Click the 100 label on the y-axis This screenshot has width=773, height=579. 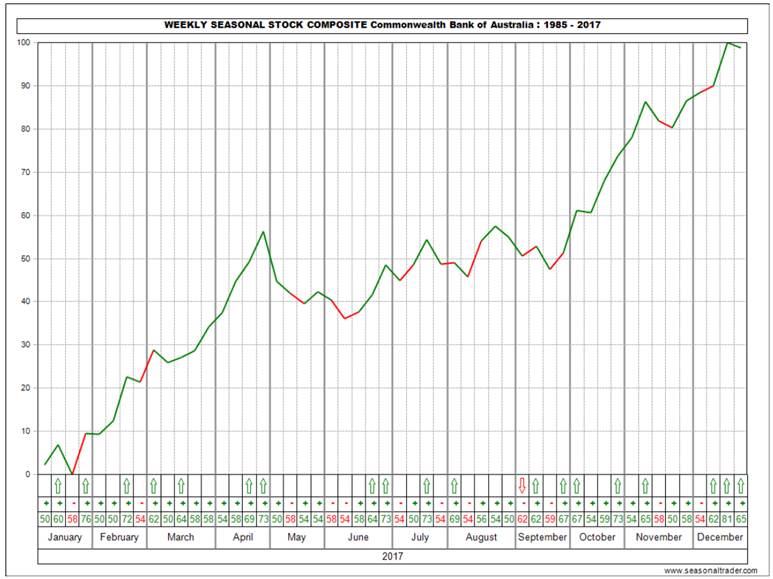24,42
